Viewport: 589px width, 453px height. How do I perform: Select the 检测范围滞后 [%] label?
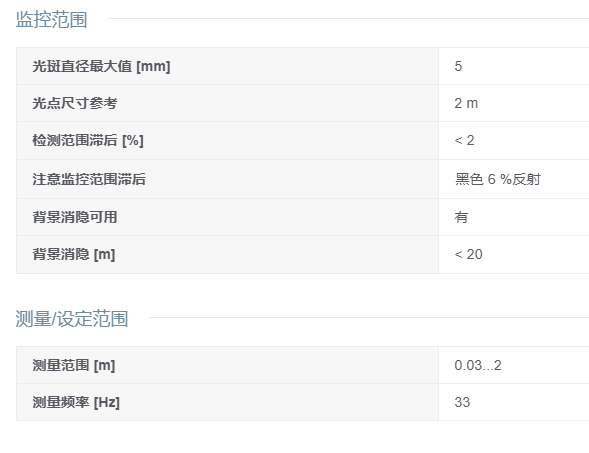coord(88,140)
